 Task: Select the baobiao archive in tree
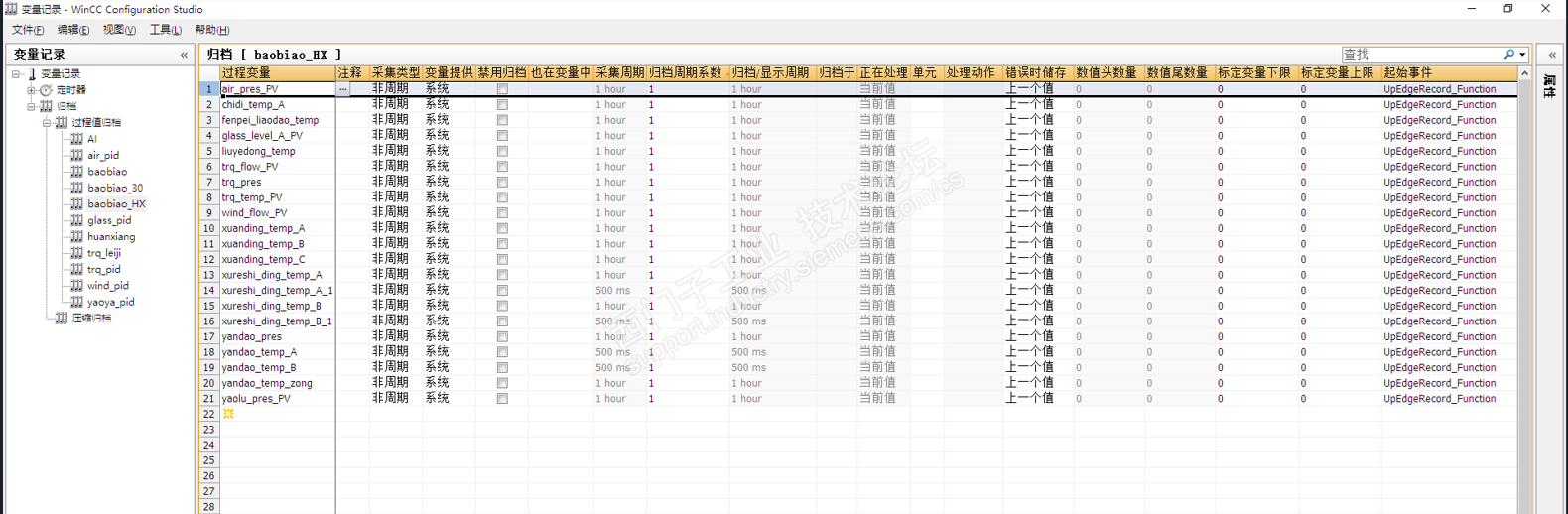click(x=107, y=172)
